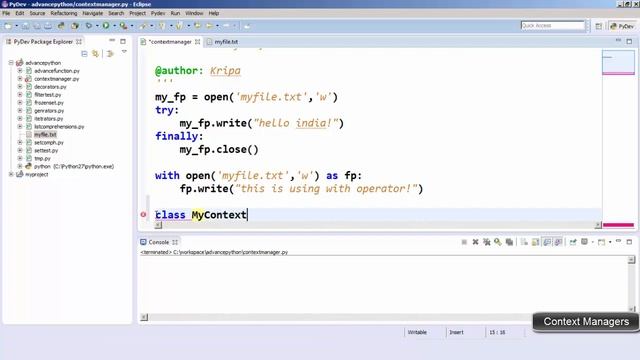Click the Print toolbar icon
The width and height of the screenshot is (640, 360).
[48, 26]
